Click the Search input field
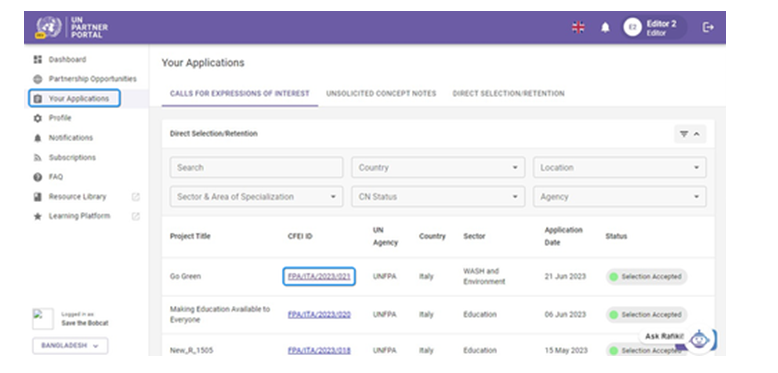Image resolution: width=778 pixels, height=373 pixels. 257,168
